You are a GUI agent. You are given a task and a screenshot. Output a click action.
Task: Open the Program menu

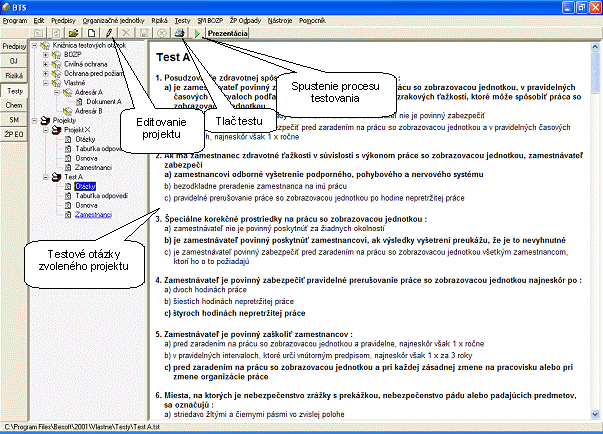point(15,21)
